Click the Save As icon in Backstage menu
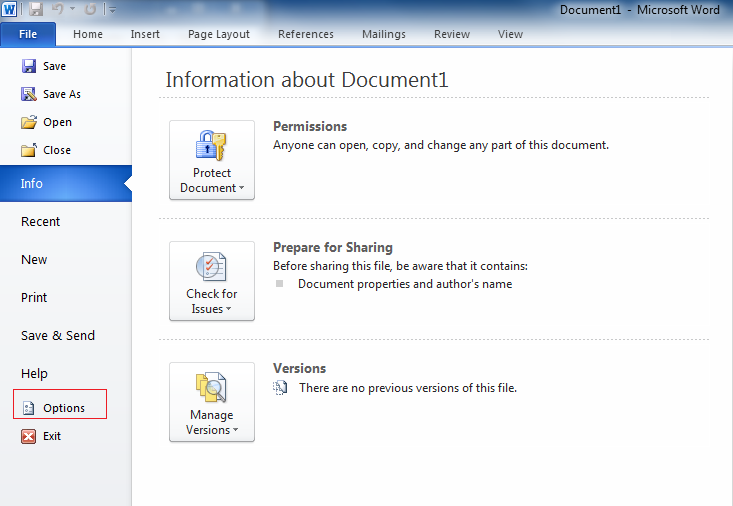 (x=29, y=94)
